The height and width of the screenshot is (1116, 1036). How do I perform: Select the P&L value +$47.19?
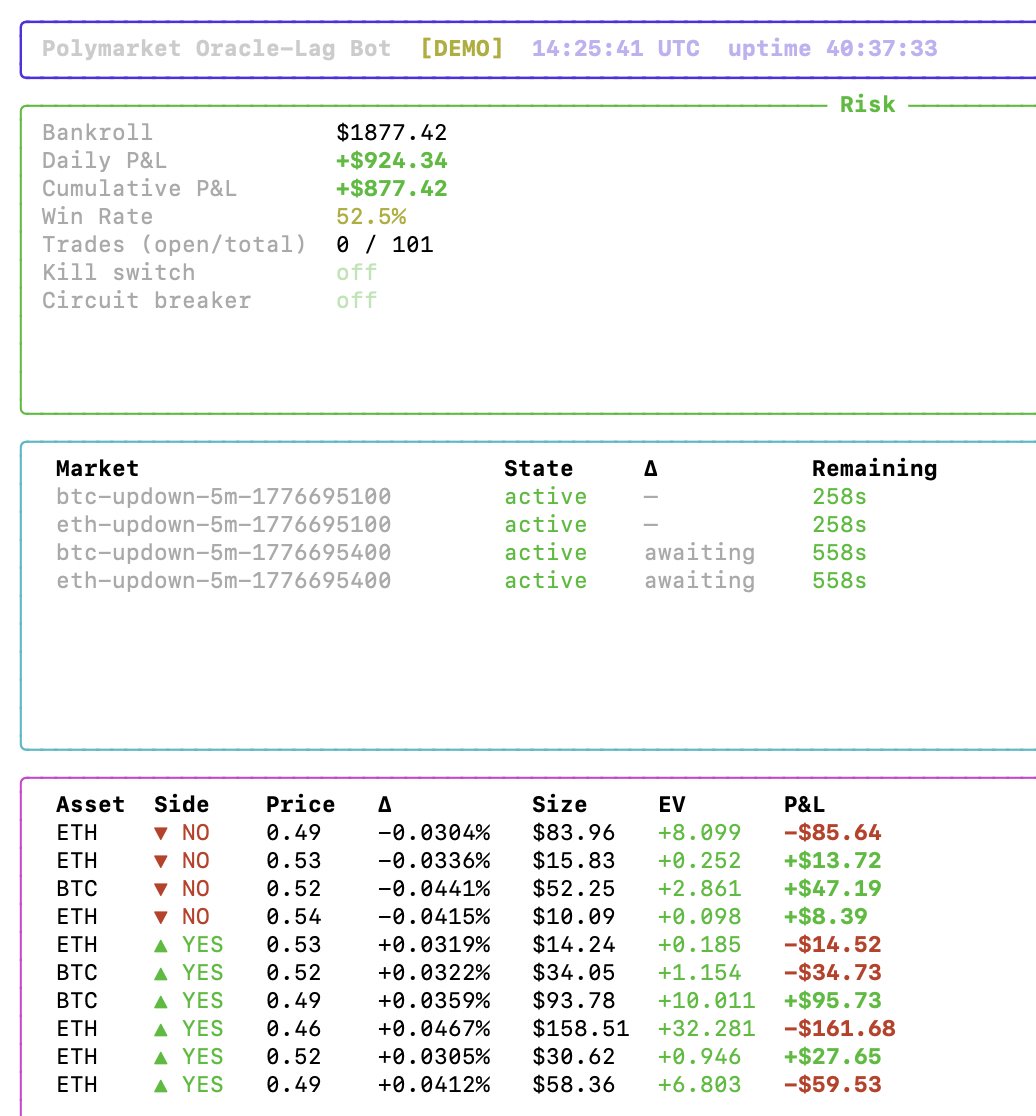(x=832, y=888)
